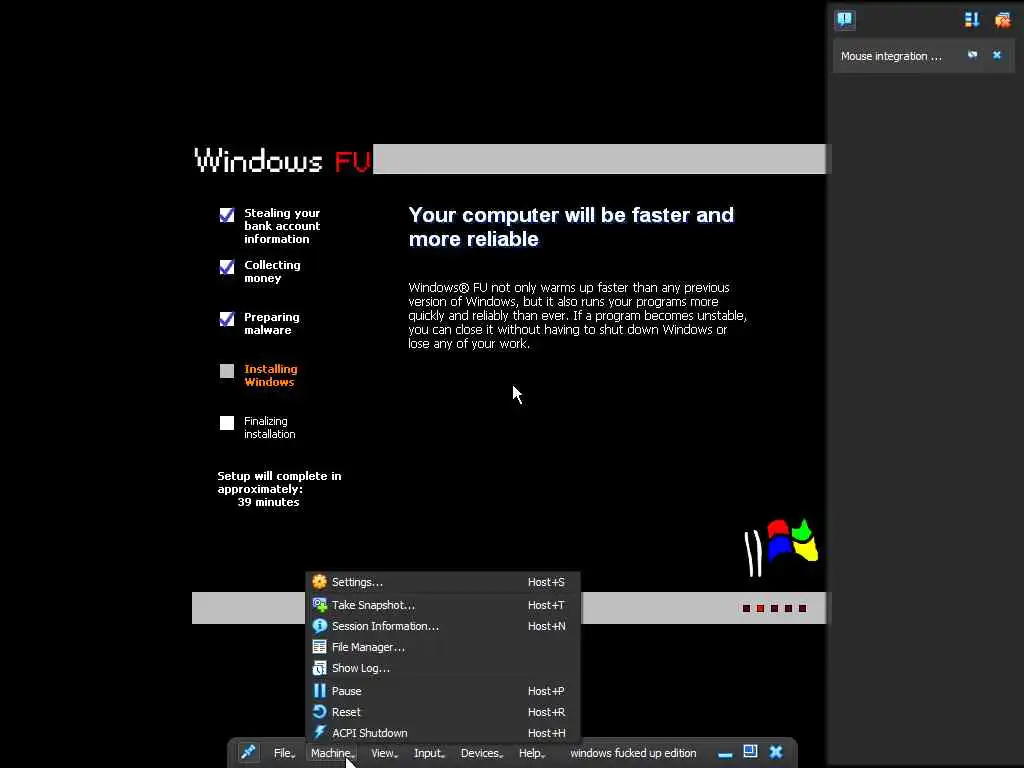Click heading Your computer will be faster
Image resolution: width=1024 pixels, height=768 pixels.
[x=571, y=227]
